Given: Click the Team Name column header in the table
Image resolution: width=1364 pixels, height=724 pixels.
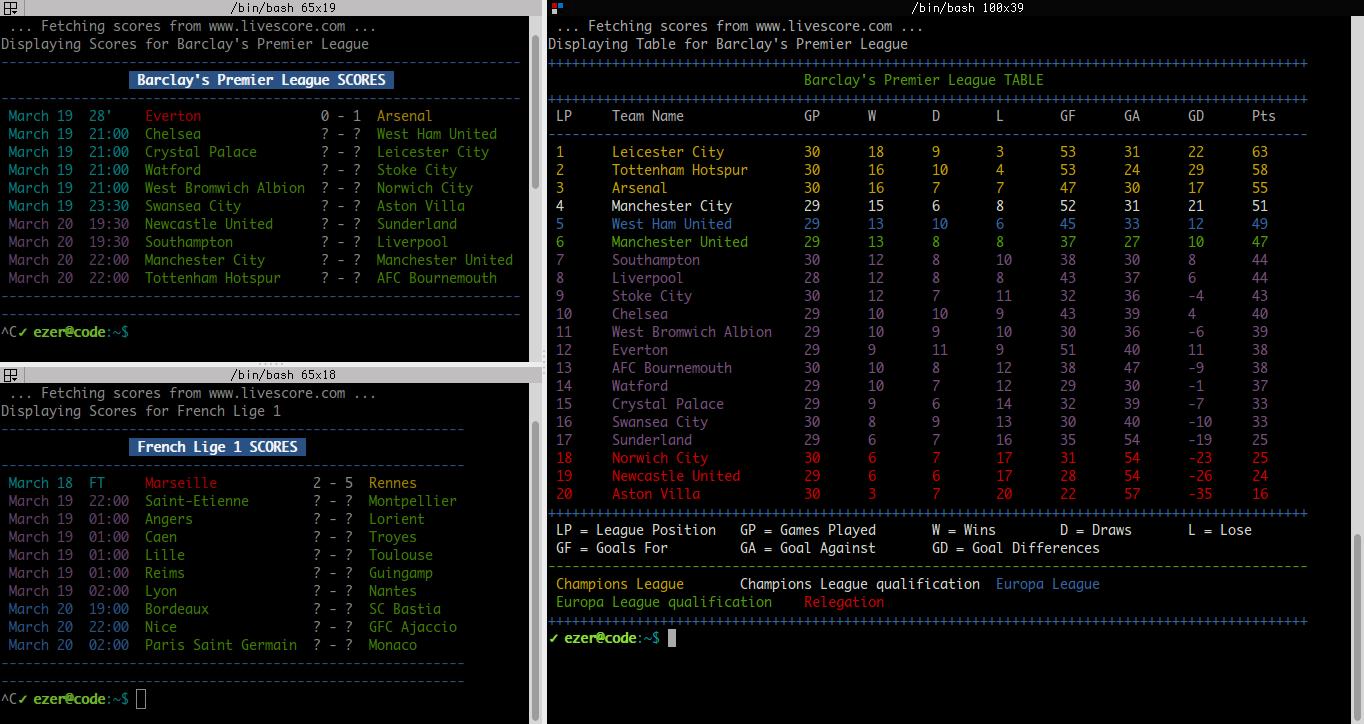Looking at the screenshot, I should coord(648,116).
